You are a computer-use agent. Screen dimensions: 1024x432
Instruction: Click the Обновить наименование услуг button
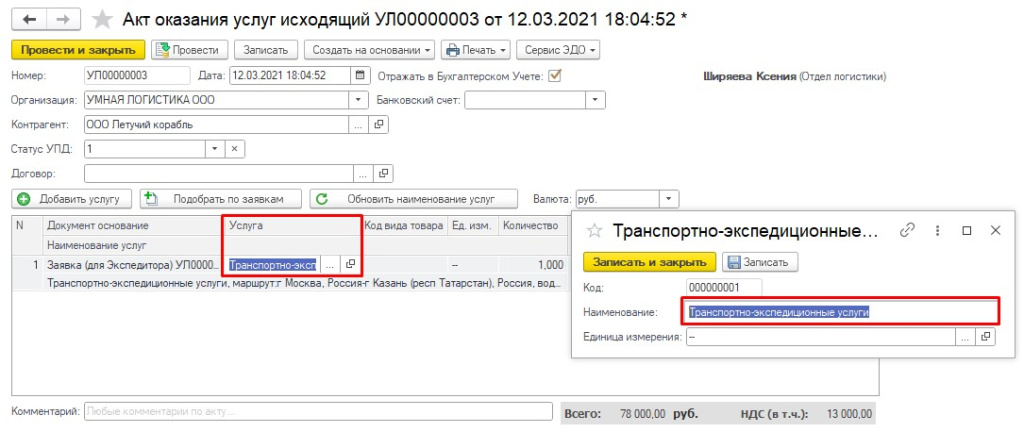click(414, 199)
